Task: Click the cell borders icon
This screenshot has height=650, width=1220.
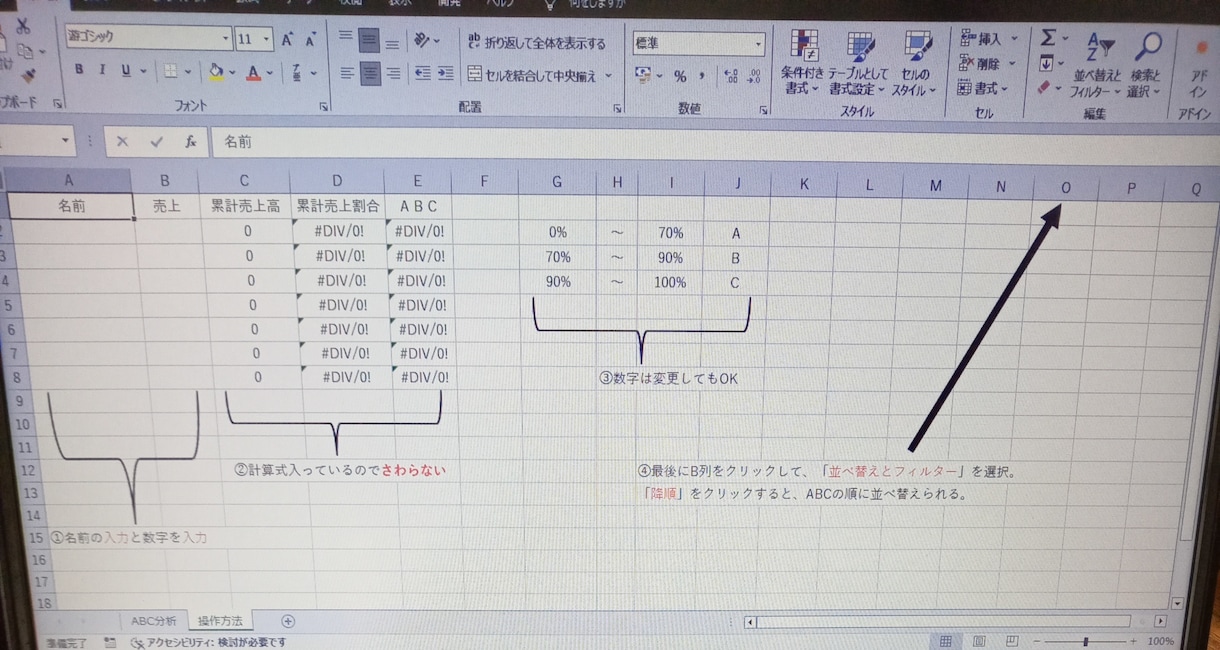Action: [170, 71]
